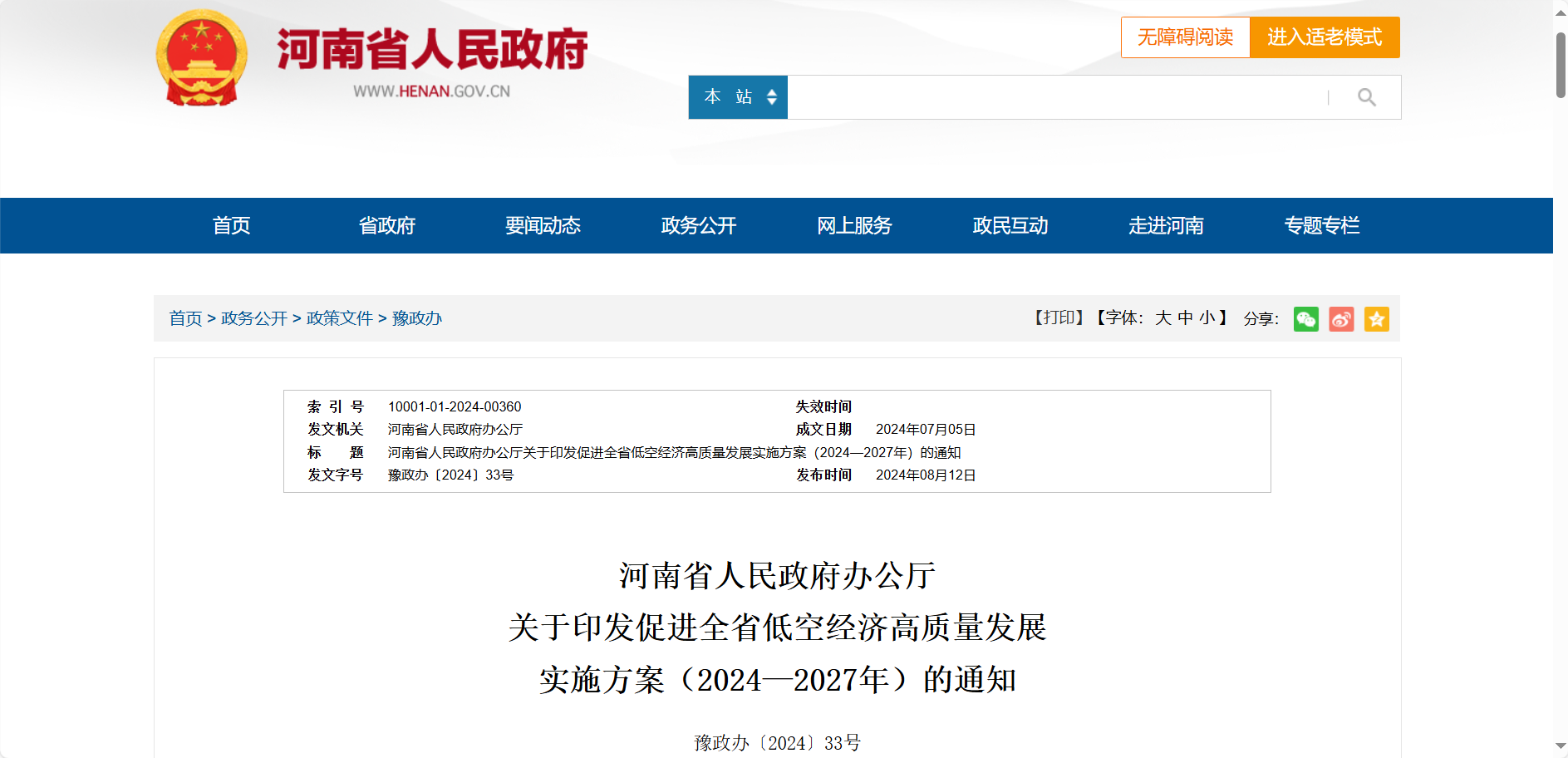Click the 打印 print control

1059,317
